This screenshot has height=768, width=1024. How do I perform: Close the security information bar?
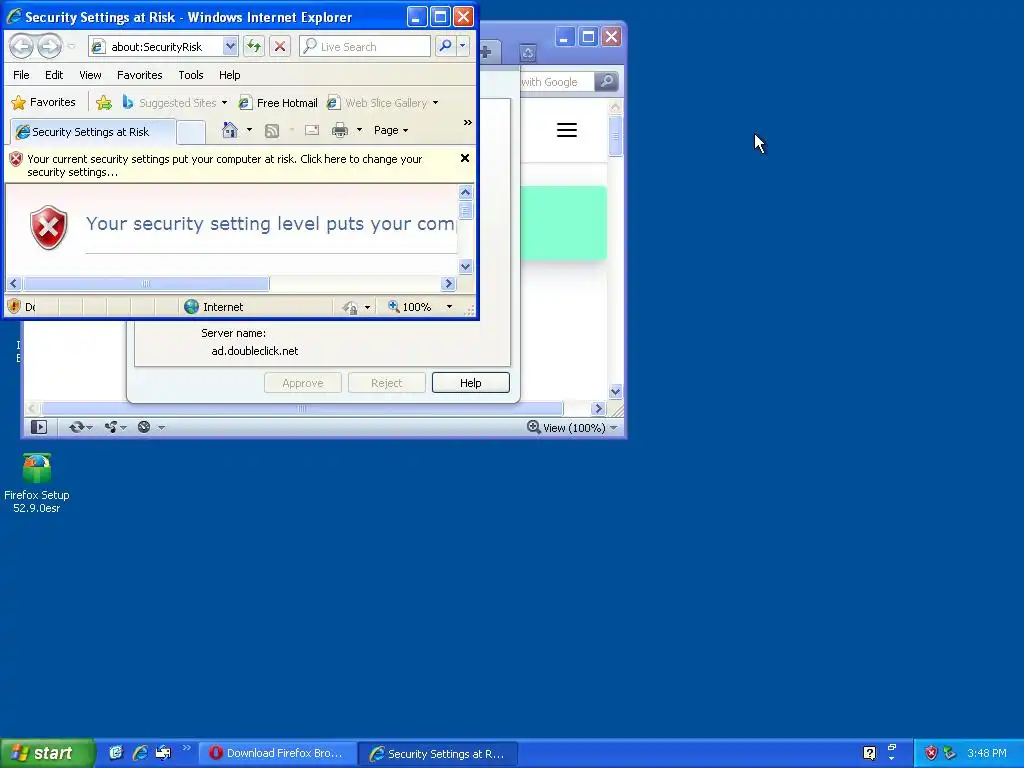pos(465,158)
